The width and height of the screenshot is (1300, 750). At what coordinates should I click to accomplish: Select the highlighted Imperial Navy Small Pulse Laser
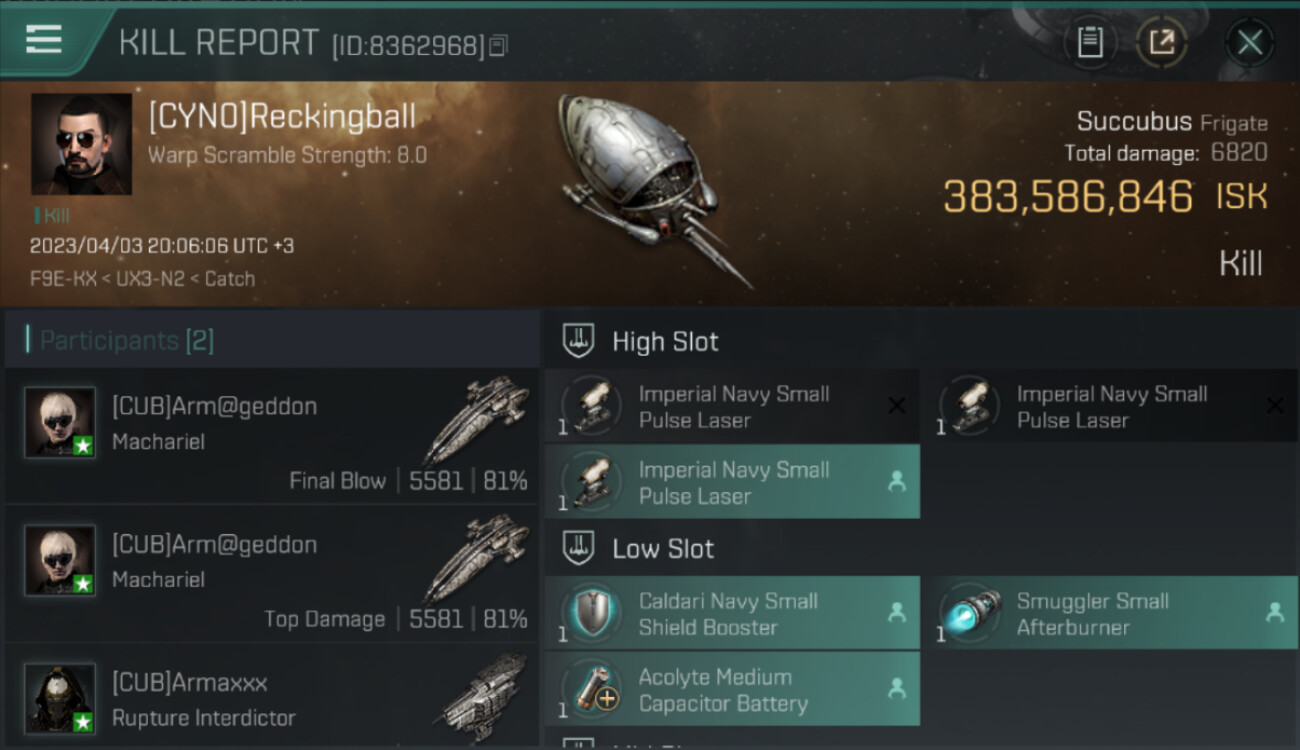[732, 482]
